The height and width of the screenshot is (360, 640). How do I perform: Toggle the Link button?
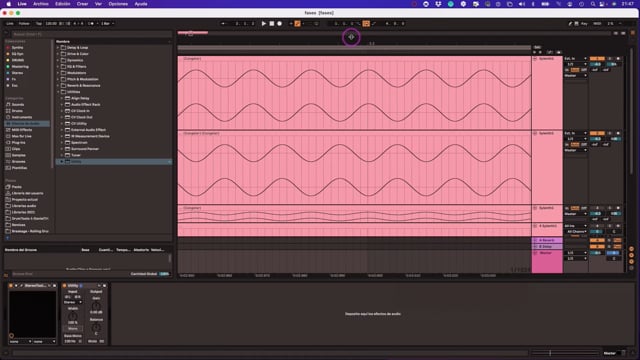[x=10, y=24]
